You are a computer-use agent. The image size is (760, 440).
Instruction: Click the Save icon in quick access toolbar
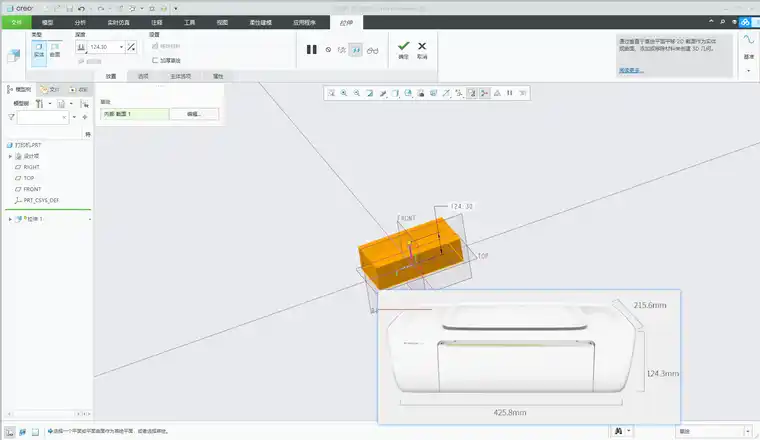pyautogui.click(x=69, y=8)
